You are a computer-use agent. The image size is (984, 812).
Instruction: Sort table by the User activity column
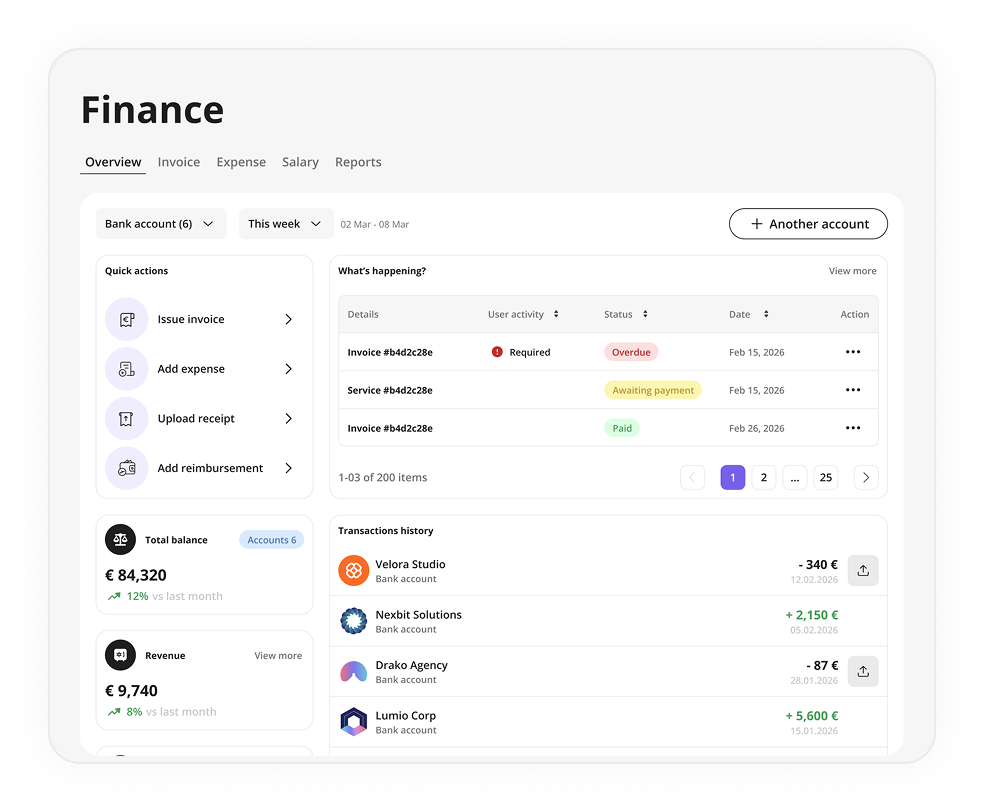tap(556, 314)
